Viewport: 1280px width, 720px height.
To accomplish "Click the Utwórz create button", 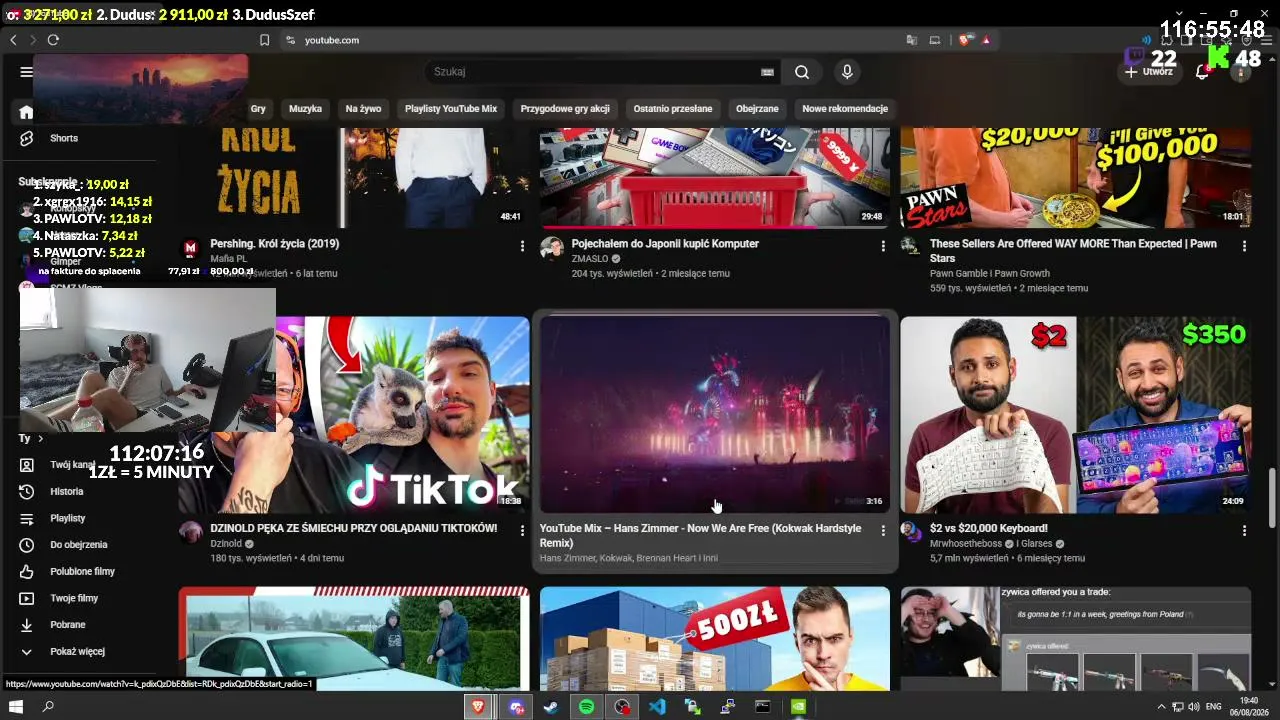I will tap(1148, 72).
